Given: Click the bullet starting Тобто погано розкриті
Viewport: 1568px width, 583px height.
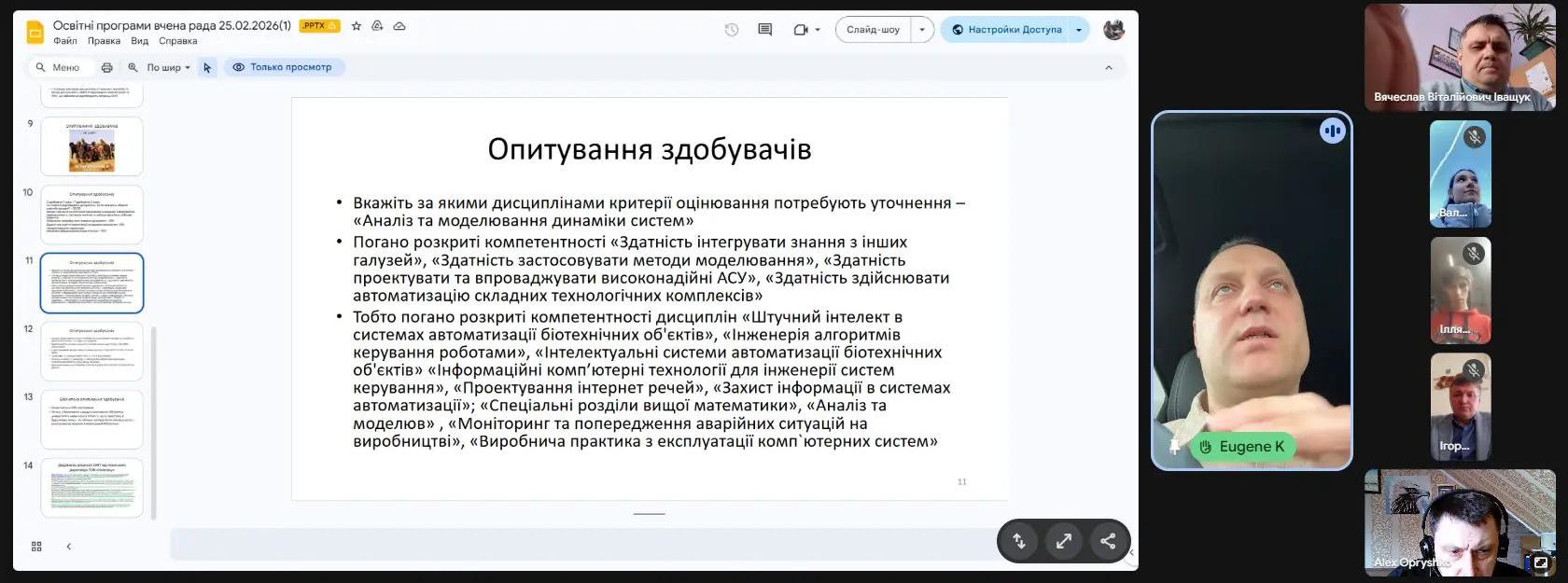Looking at the screenshot, I should pyautogui.click(x=651, y=379).
